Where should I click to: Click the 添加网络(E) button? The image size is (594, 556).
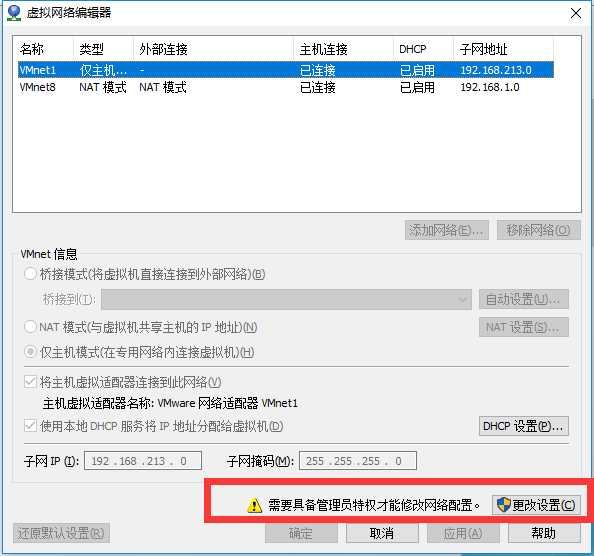click(x=447, y=230)
